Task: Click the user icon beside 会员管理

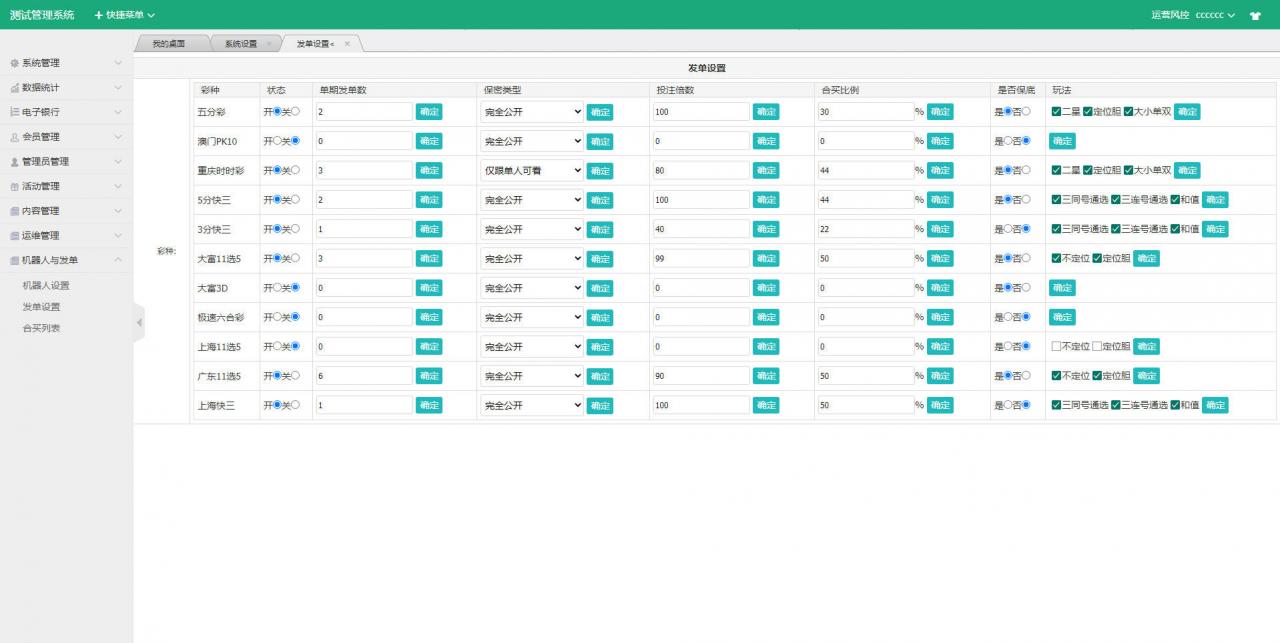Action: click(14, 137)
